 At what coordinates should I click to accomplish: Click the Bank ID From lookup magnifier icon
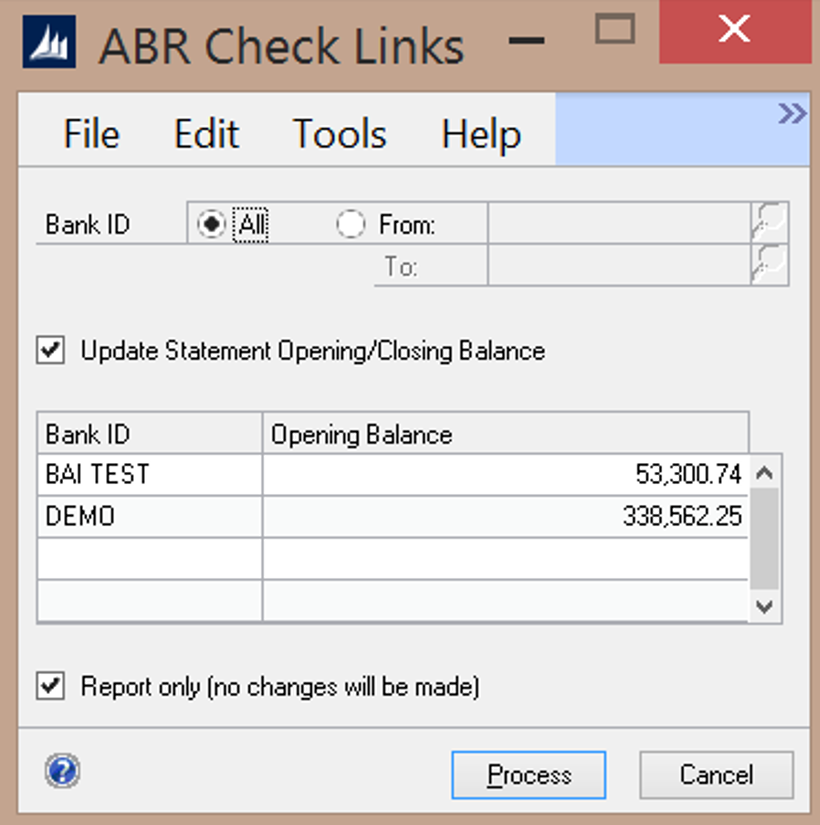769,224
